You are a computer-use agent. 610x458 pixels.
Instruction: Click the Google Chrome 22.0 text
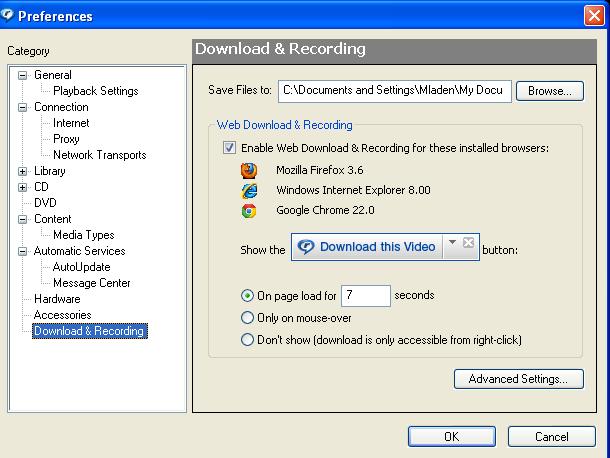(325, 210)
